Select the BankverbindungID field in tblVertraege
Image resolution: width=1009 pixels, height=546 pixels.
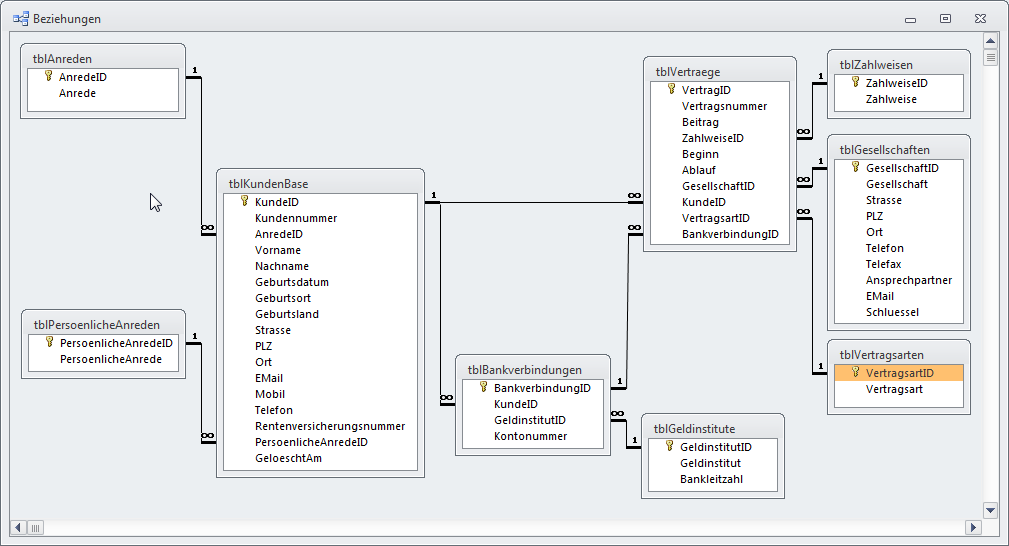(x=730, y=234)
